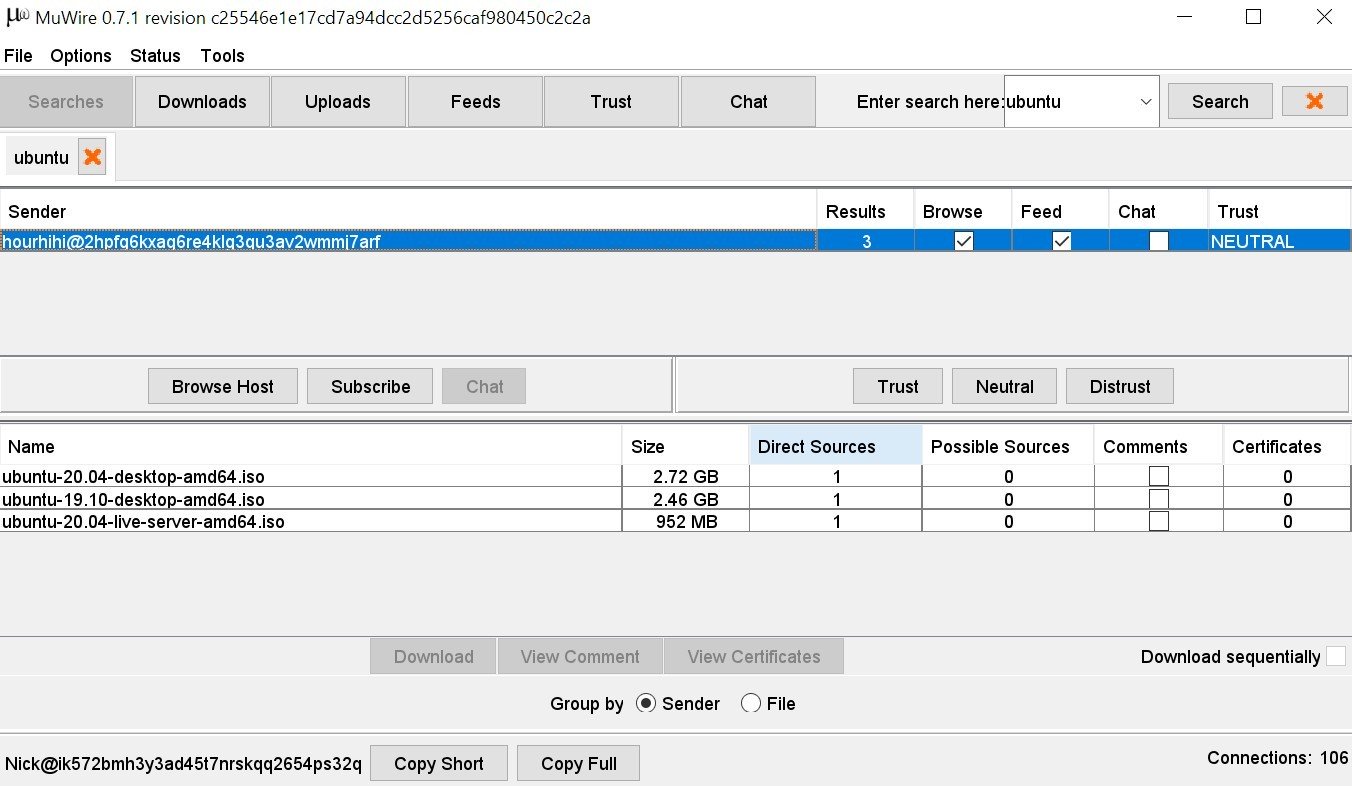Switch to the Feeds pane
1352x786 pixels.
click(476, 102)
